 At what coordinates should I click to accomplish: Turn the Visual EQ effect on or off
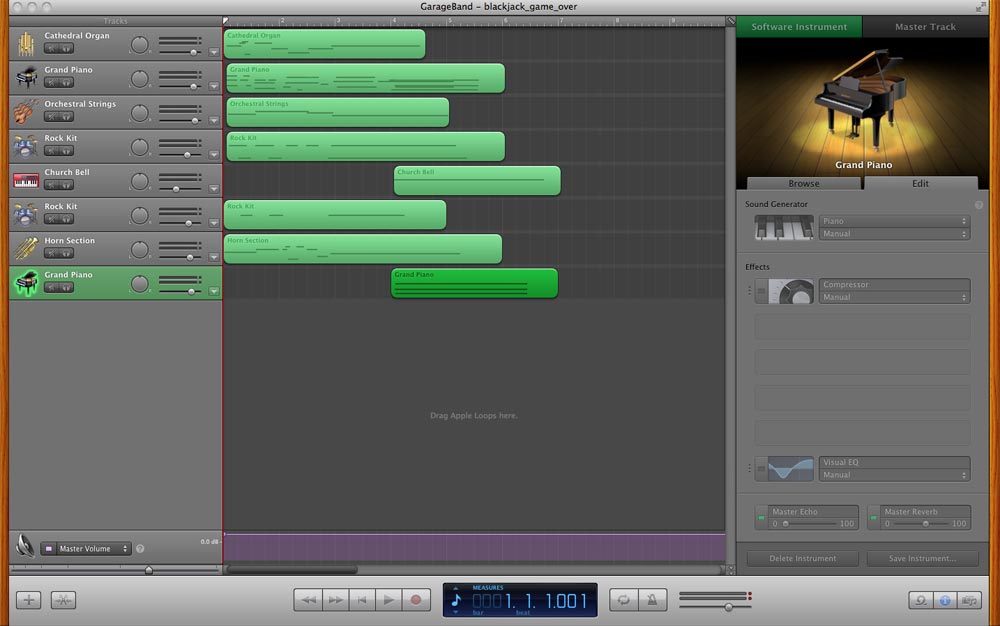[x=761, y=469]
